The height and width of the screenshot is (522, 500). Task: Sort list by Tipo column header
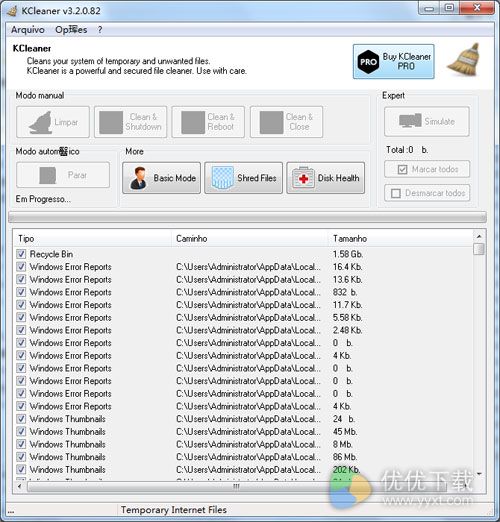pyautogui.click(x=92, y=239)
